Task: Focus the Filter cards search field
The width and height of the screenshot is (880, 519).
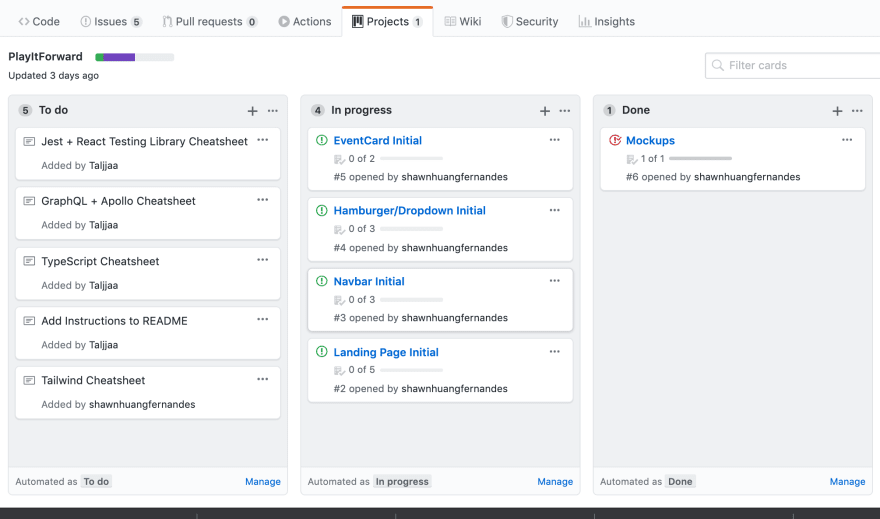Action: pos(792,66)
